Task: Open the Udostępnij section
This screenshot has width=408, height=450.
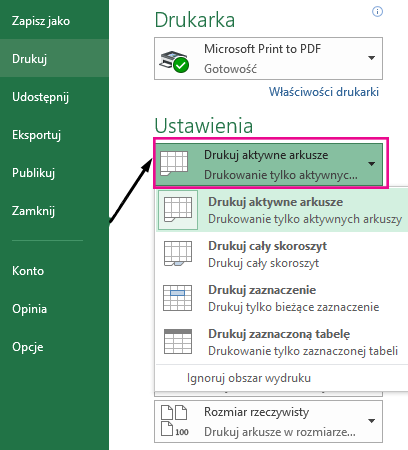Action: [40, 97]
